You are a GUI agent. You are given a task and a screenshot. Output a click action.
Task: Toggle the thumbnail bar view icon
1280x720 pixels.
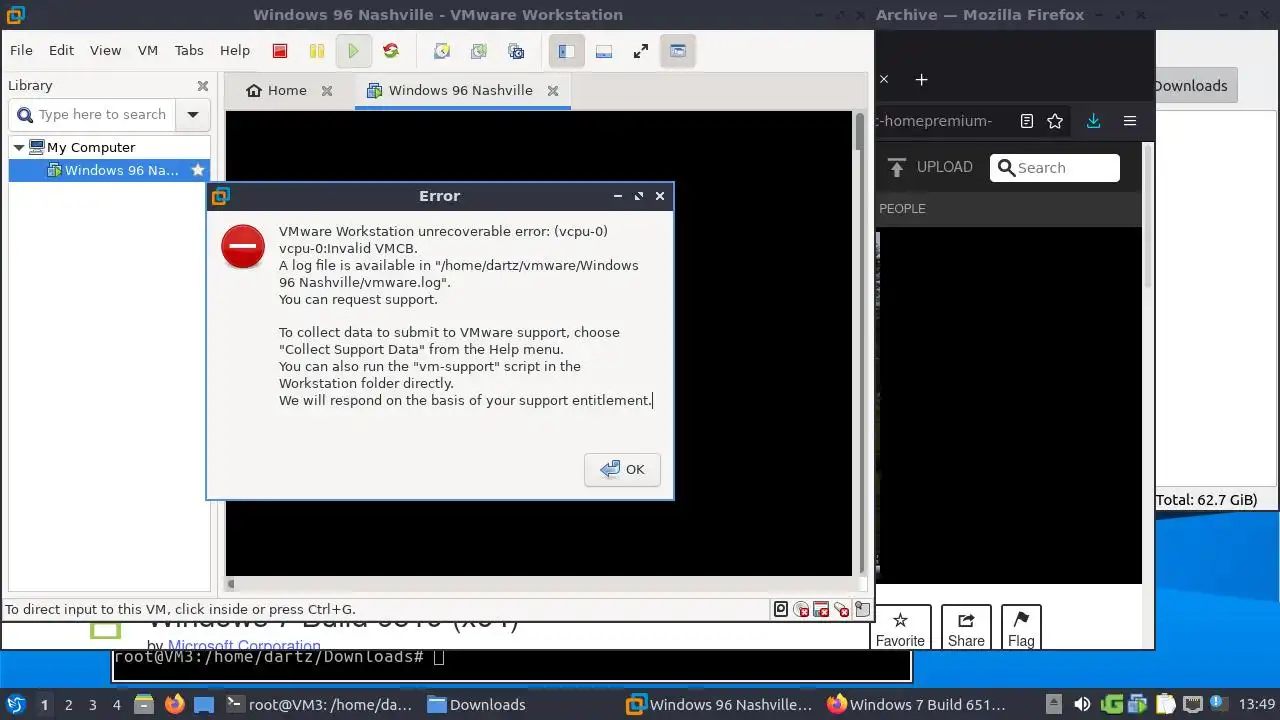click(604, 51)
